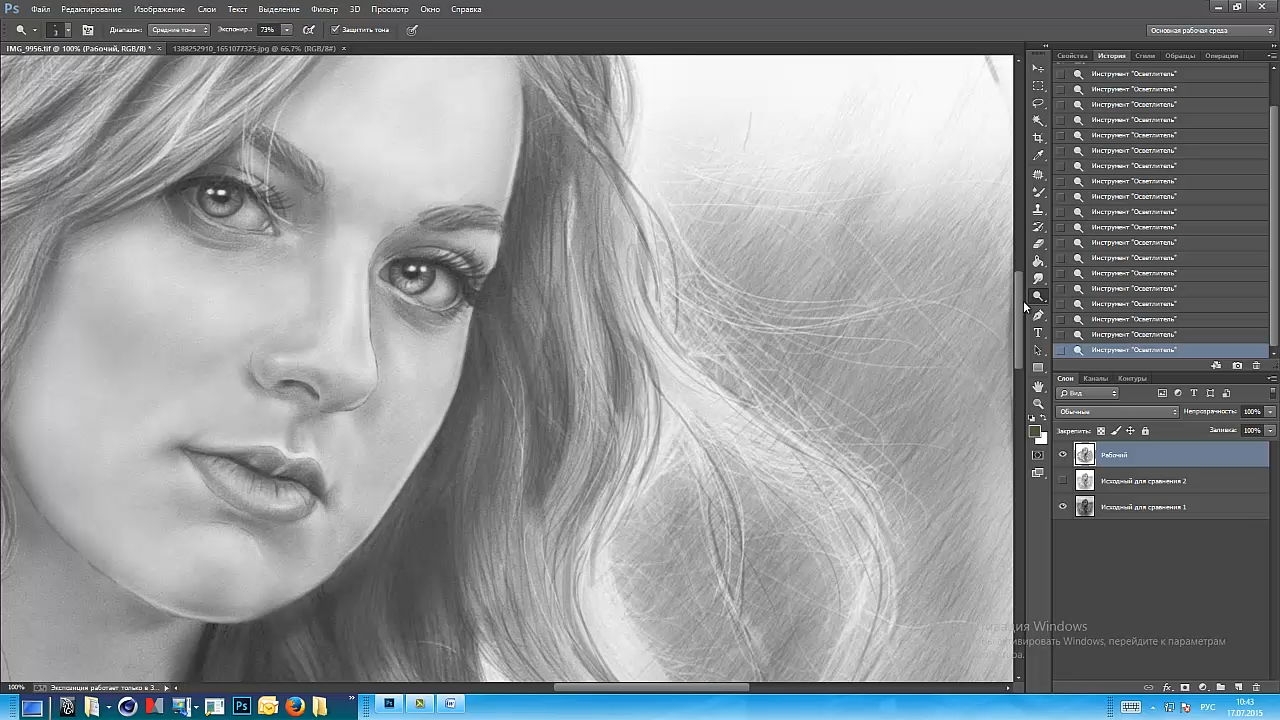Select the Healing Brush tool
1280x720 pixels.
coord(1038,174)
